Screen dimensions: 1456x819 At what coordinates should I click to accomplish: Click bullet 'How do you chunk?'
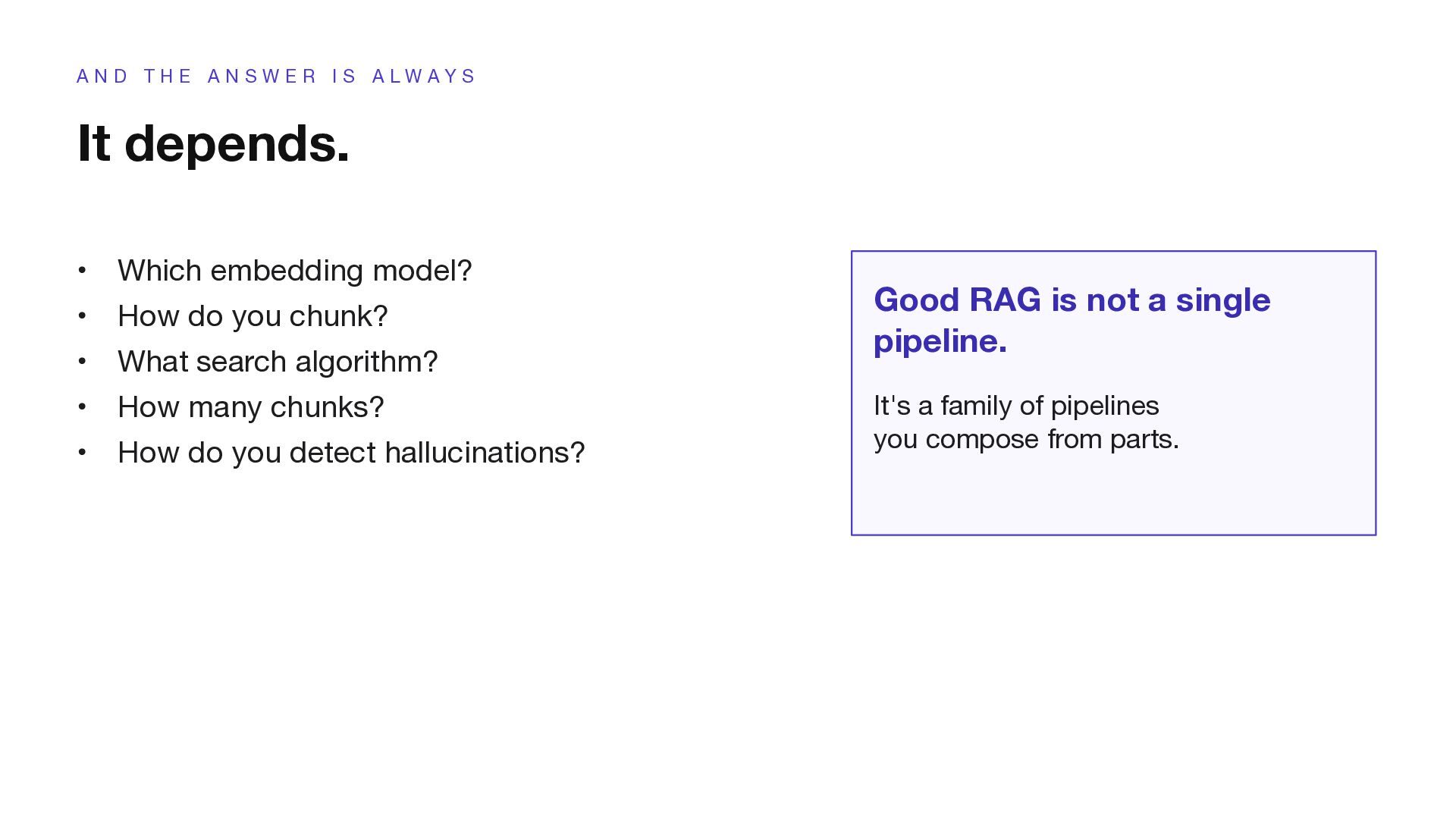[253, 316]
